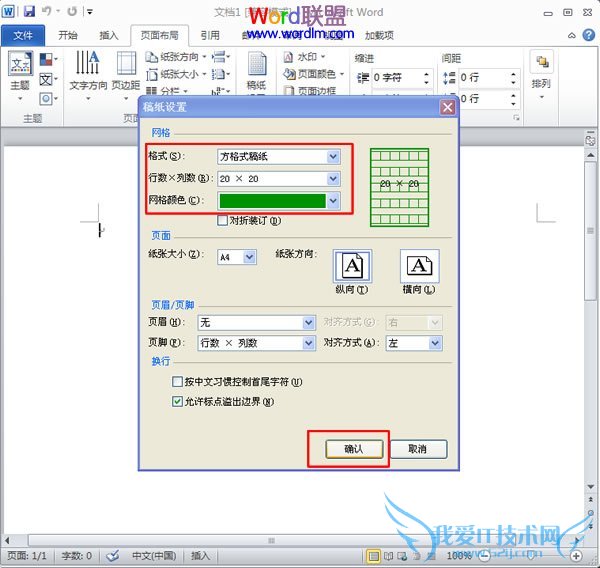Screen dimensions: 600x568
Task: Open Paragraph dialog launcher in ribbon
Action: tap(516, 118)
